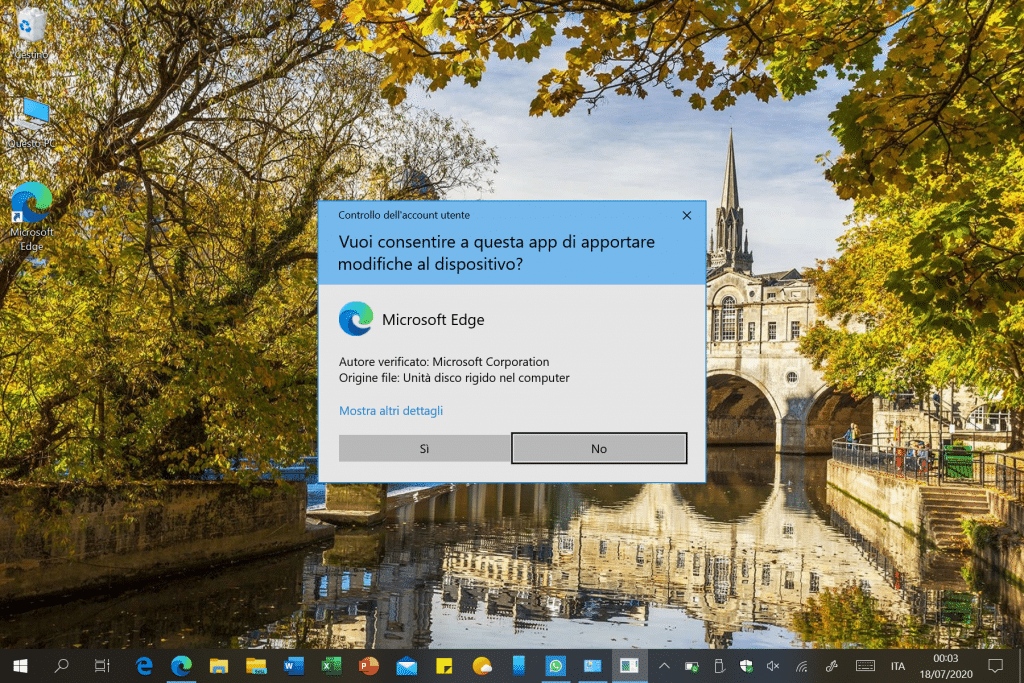The image size is (1024, 683).
Task: Launch Word from the taskbar
Action: point(294,665)
